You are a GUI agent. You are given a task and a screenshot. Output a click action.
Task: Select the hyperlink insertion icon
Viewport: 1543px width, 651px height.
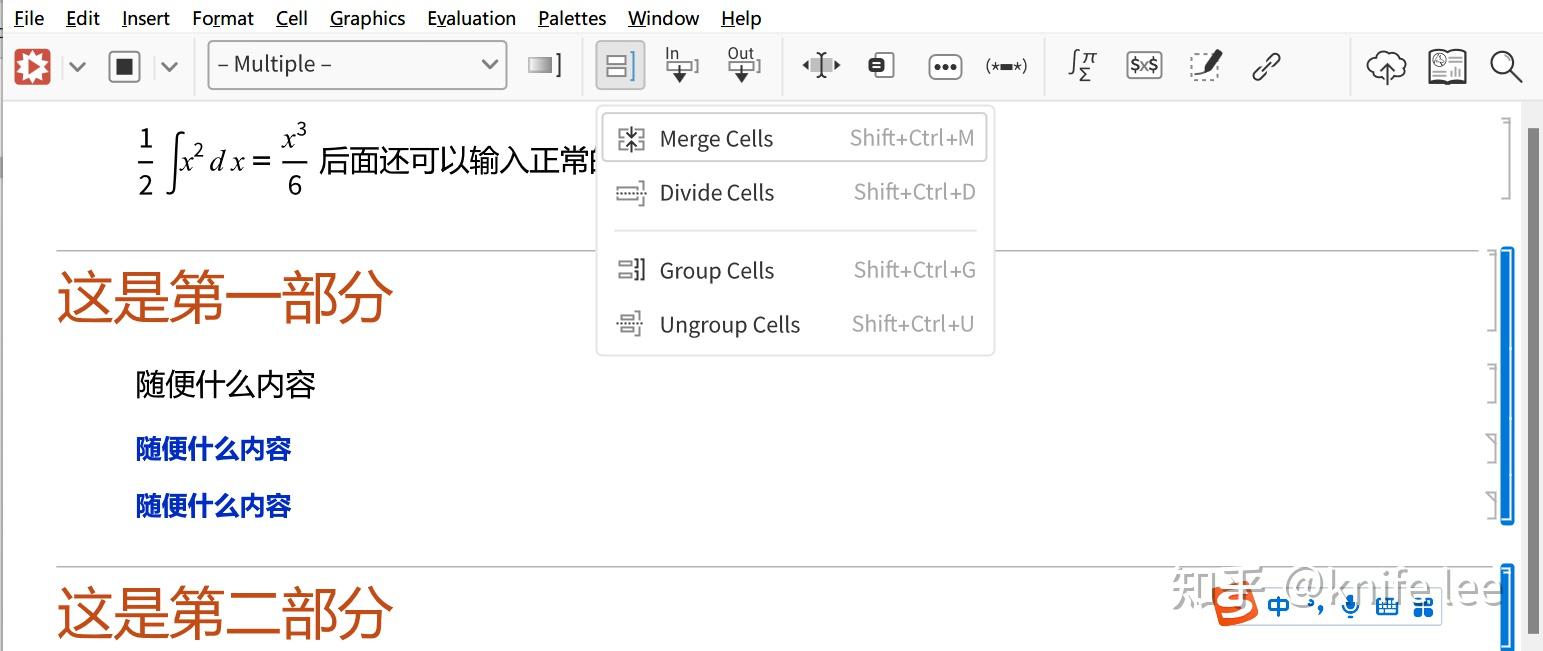pyautogui.click(x=1266, y=65)
